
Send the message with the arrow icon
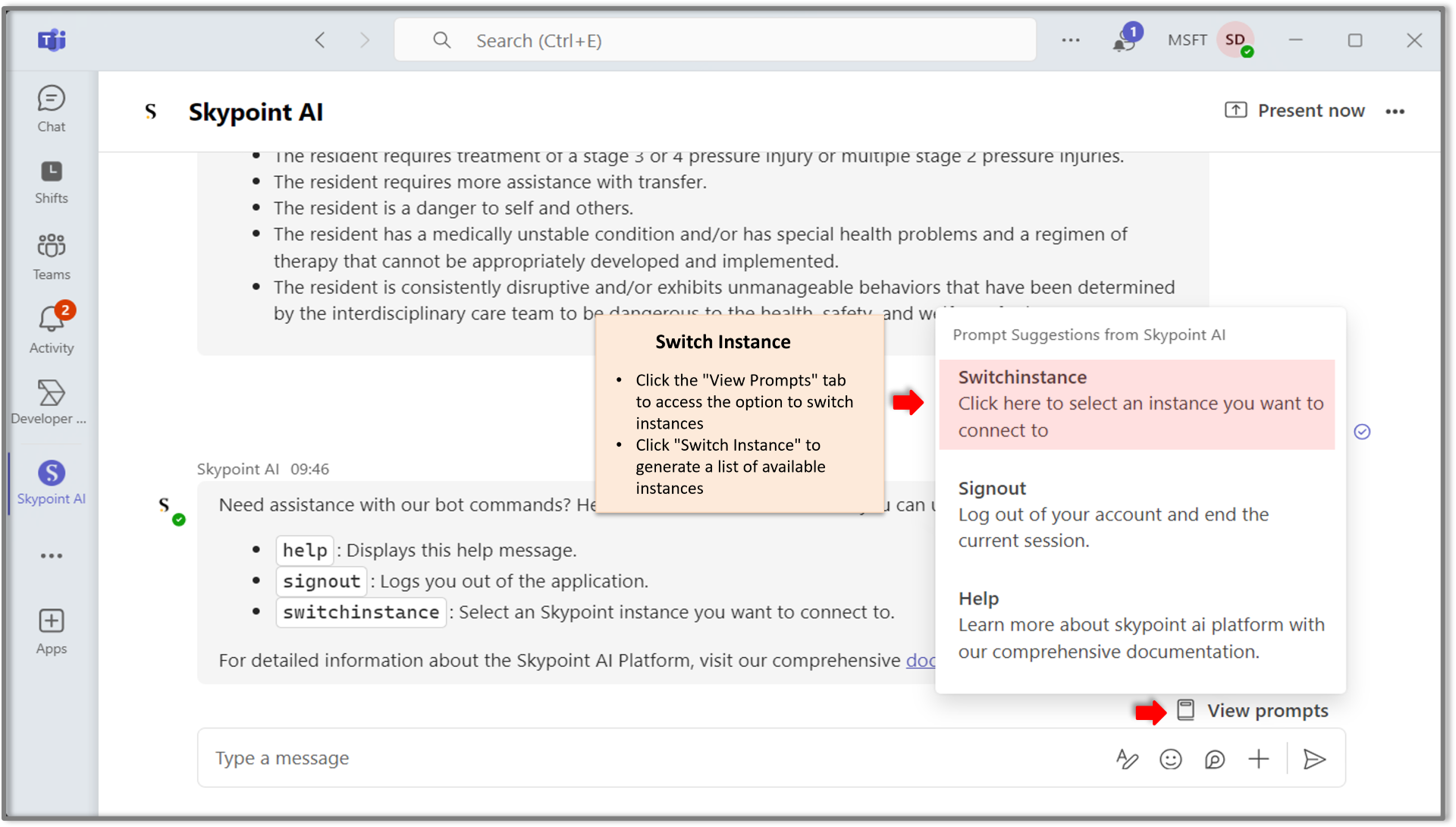coord(1314,759)
